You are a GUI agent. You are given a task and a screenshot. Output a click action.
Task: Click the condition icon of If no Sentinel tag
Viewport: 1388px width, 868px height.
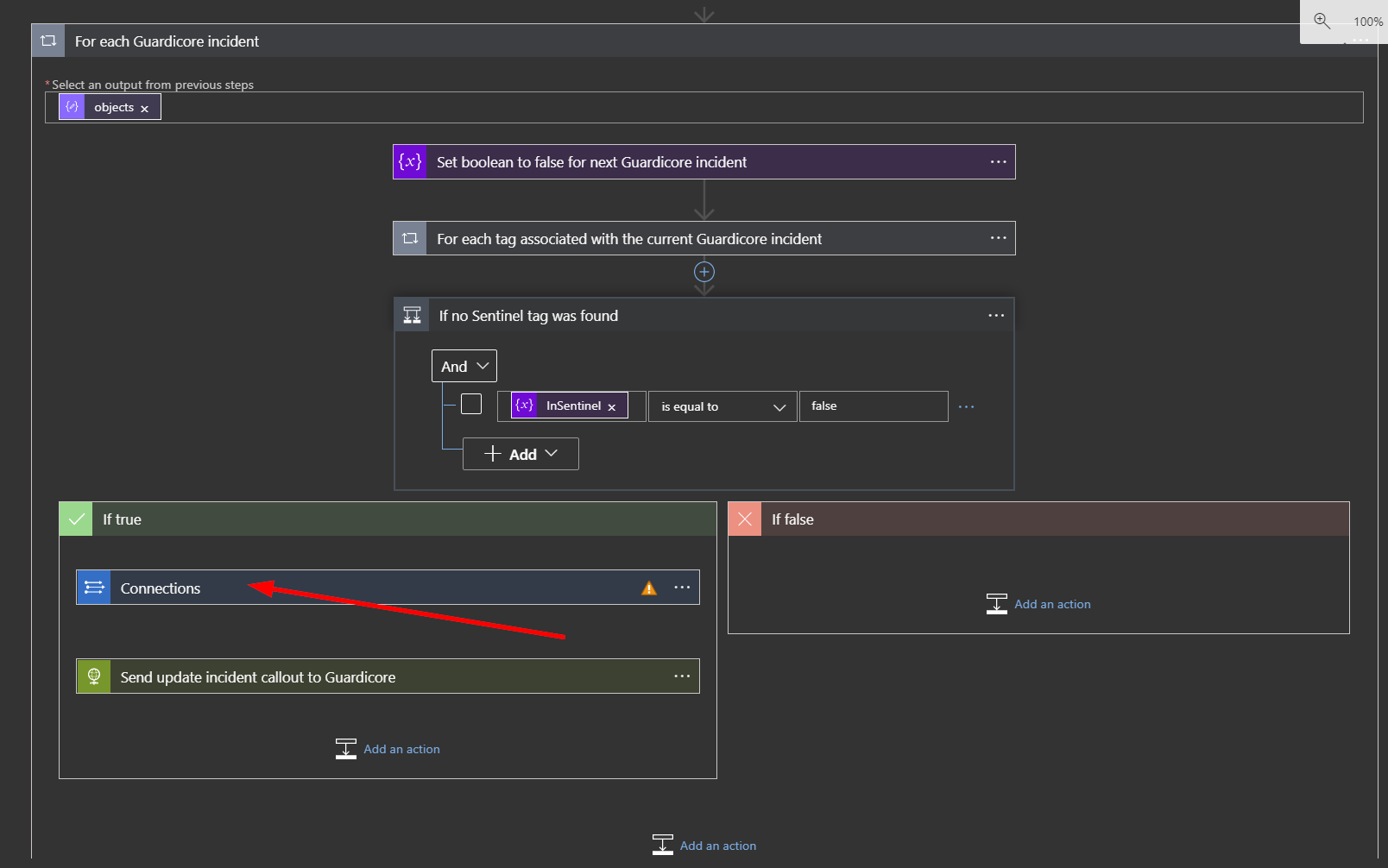click(x=412, y=315)
